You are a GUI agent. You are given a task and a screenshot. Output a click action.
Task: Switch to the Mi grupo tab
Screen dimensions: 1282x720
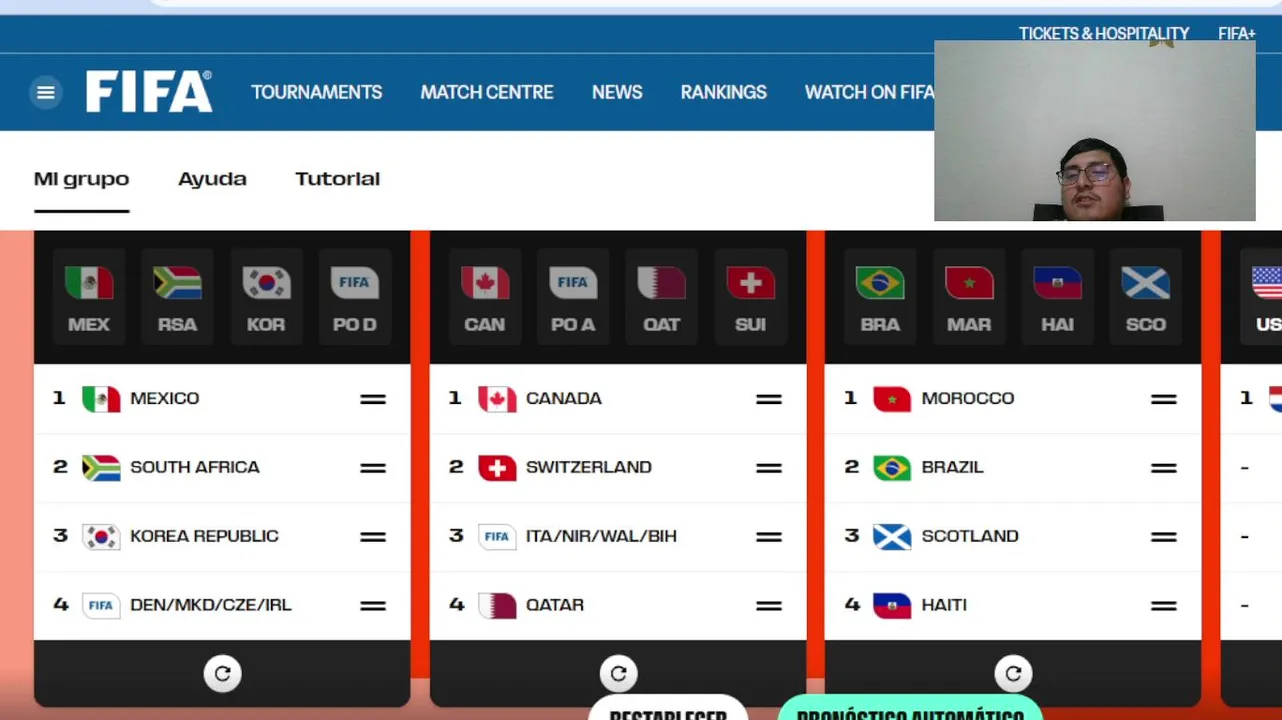pos(82,179)
